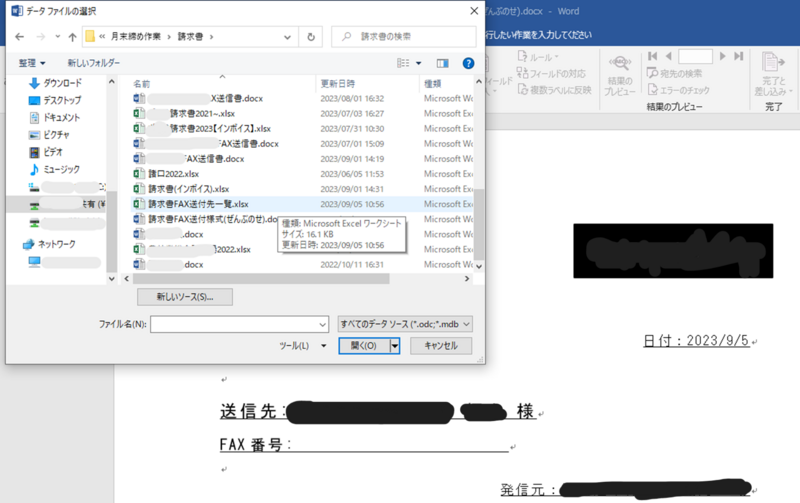Viewport: 800px width, 503px height.
Task: Click the Word tell-me search box
Action: tap(539, 35)
